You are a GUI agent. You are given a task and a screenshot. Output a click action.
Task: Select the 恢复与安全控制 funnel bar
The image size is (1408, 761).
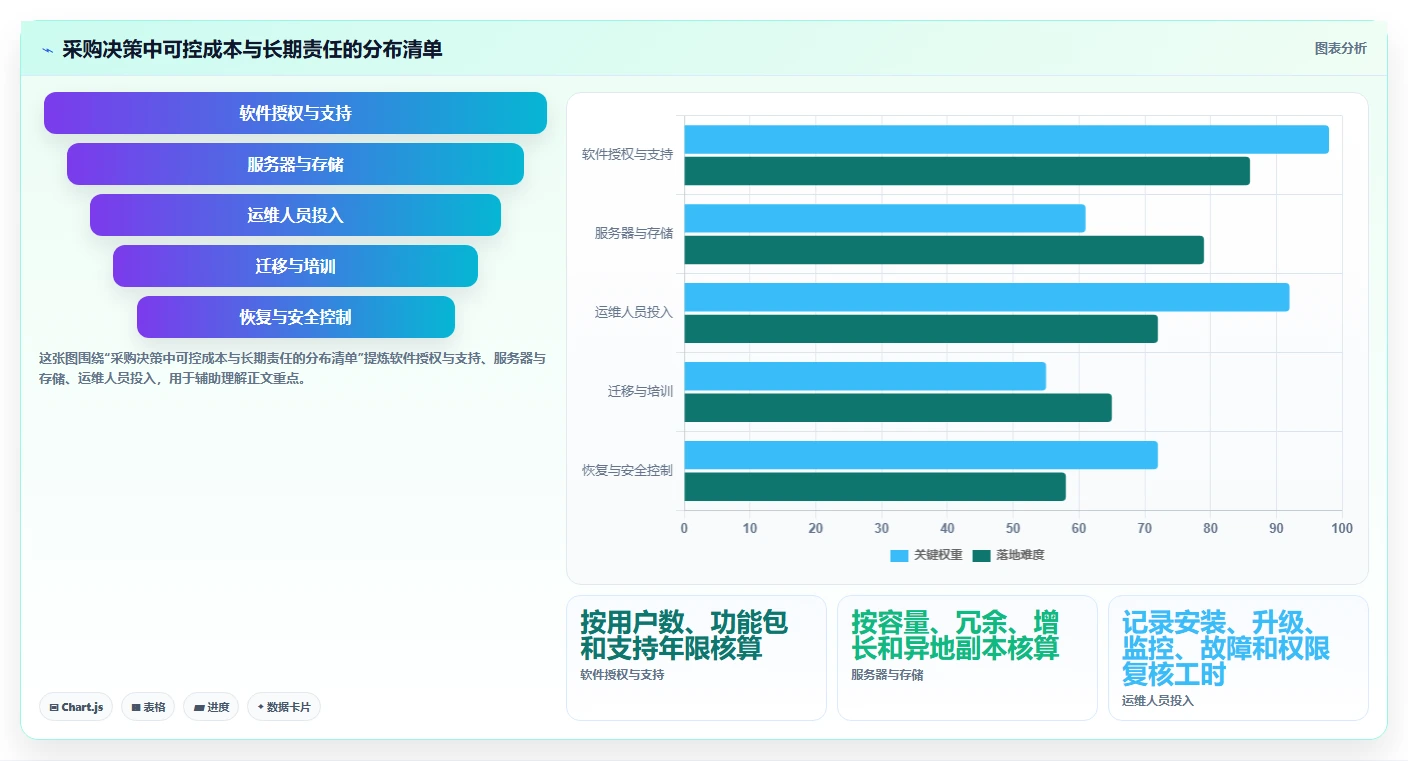coord(295,317)
